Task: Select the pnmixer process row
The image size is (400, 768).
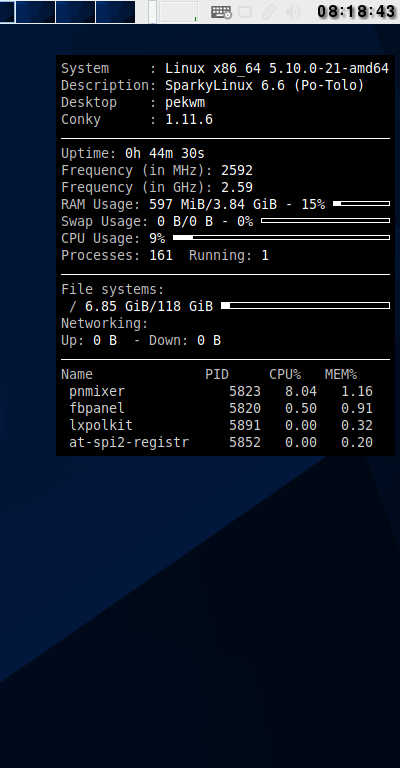Action: tap(221, 391)
